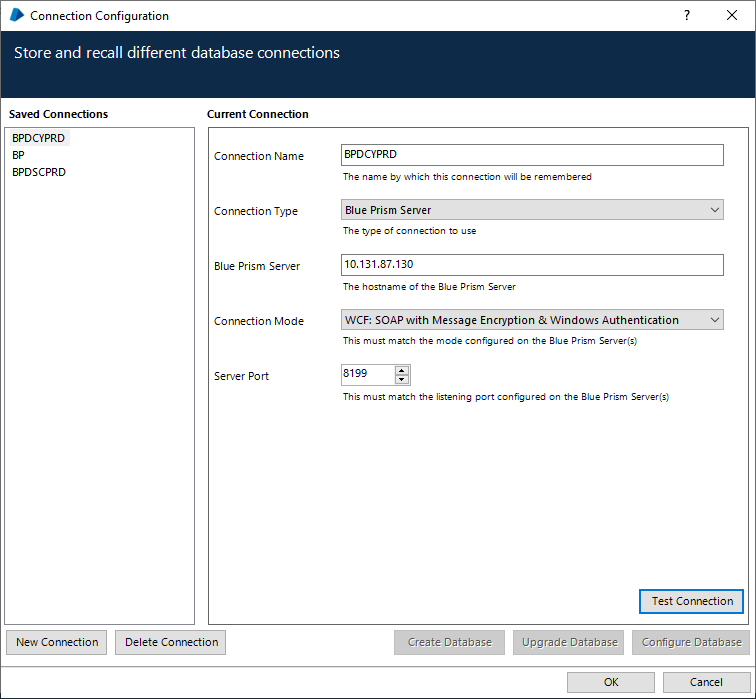Click the Create Database button
The height and width of the screenshot is (699, 756).
click(x=450, y=642)
